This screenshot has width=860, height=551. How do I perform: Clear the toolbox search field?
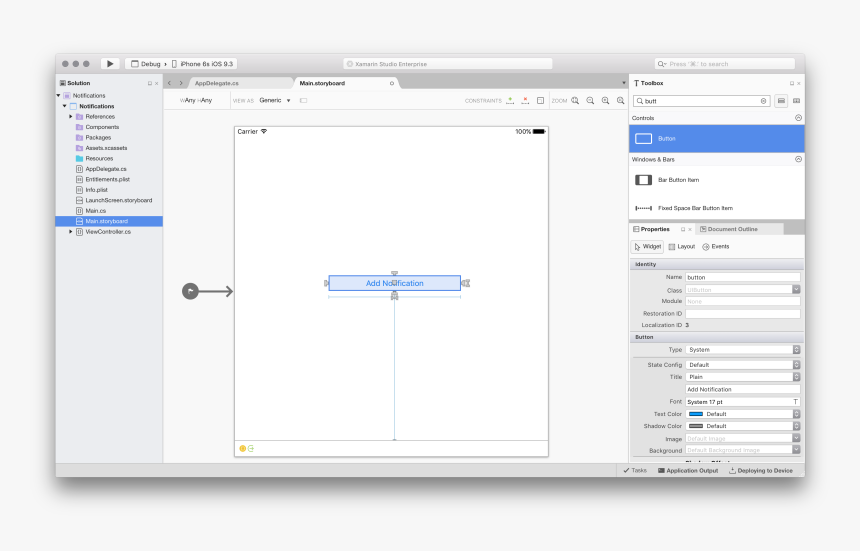coord(764,101)
